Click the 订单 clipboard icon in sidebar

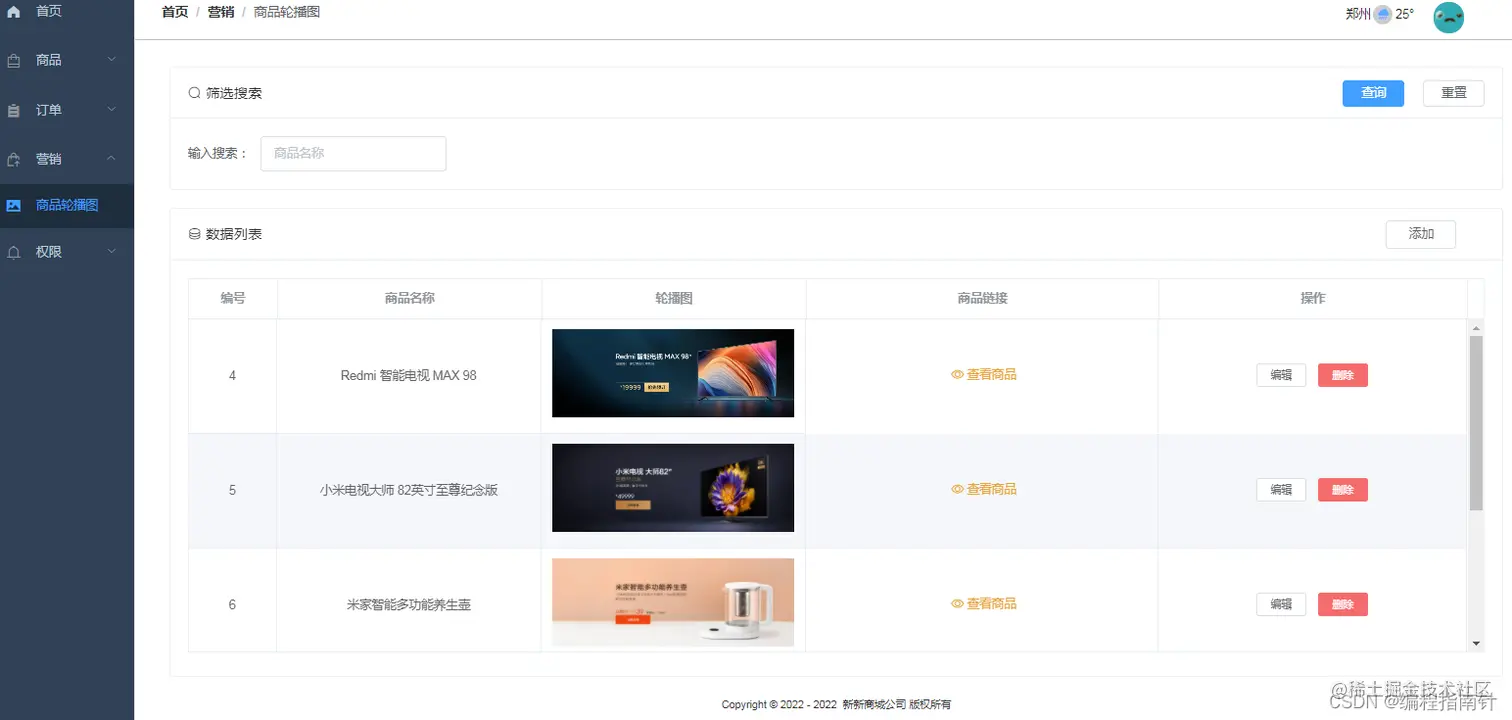[13, 111]
